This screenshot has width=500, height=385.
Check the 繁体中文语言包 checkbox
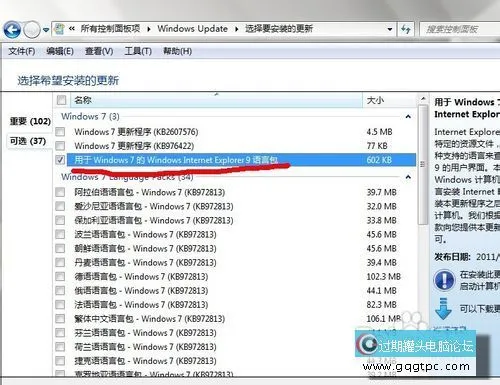point(60,319)
